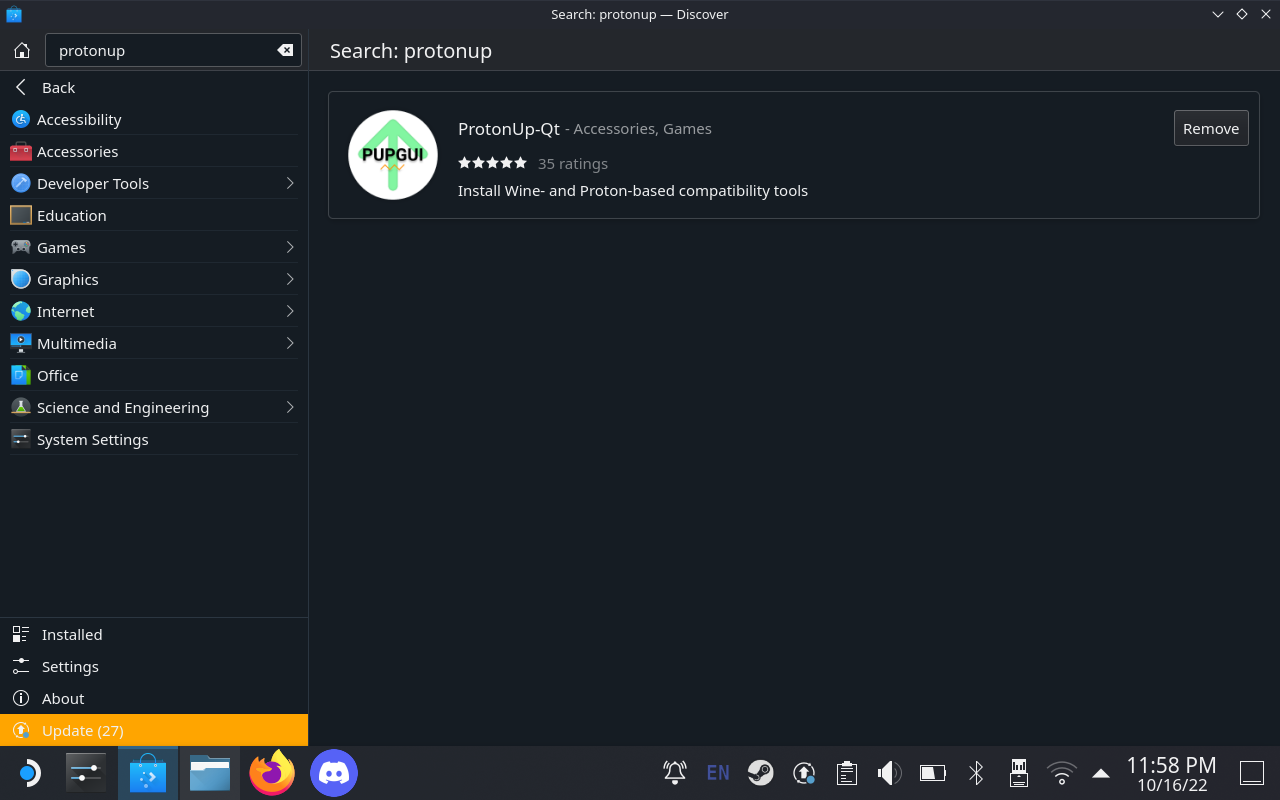
Task: Show hidden system tray icons arrow
Action: click(x=1101, y=772)
